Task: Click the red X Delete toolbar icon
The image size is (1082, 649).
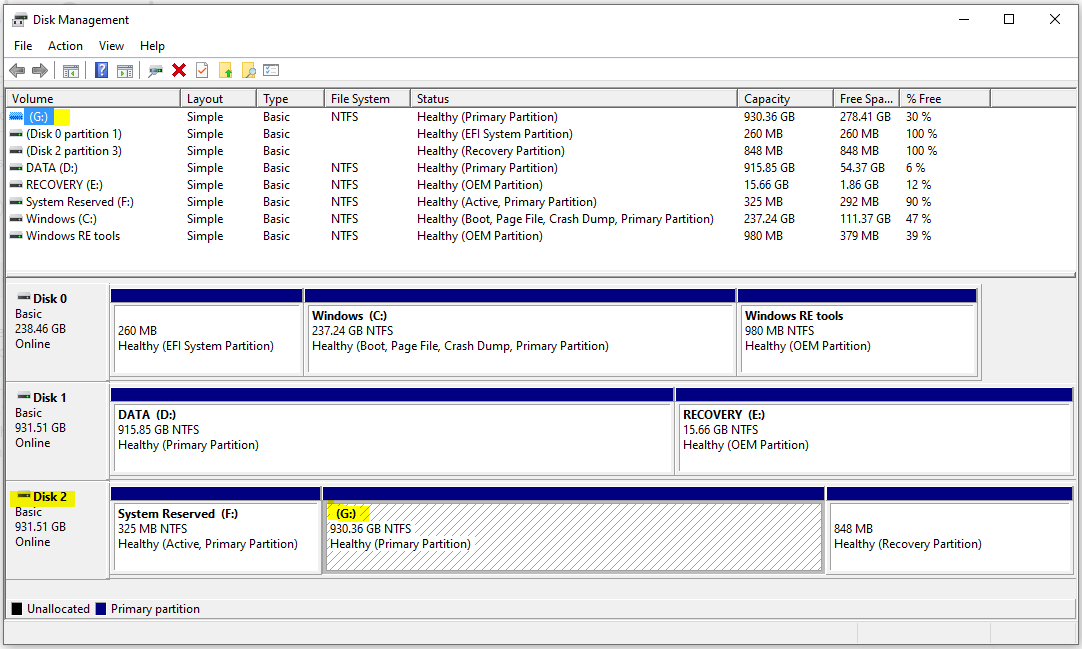Action: tap(179, 70)
